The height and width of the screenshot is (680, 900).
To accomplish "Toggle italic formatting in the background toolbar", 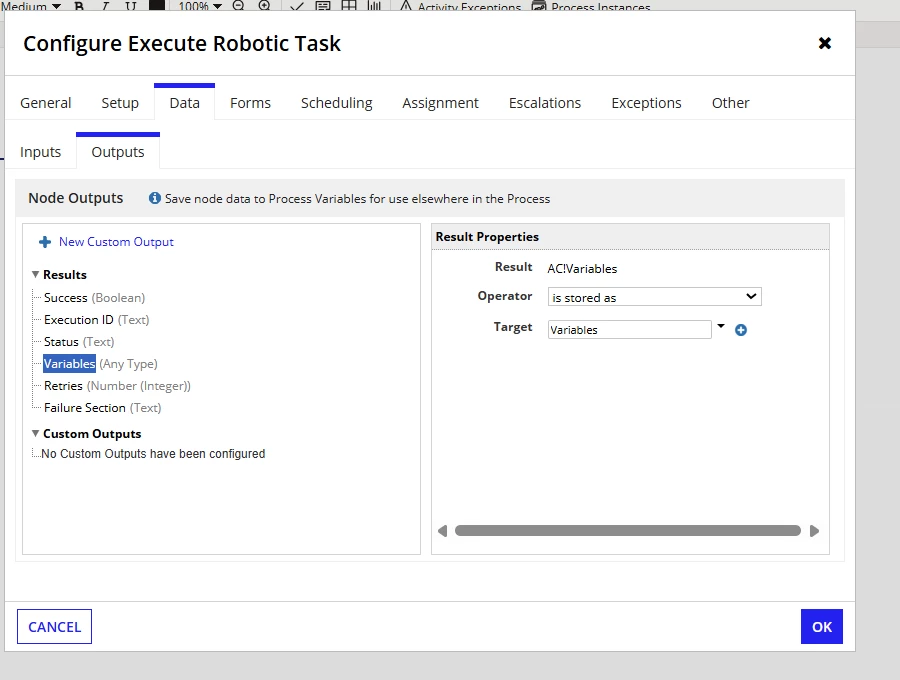I will 105,6.
